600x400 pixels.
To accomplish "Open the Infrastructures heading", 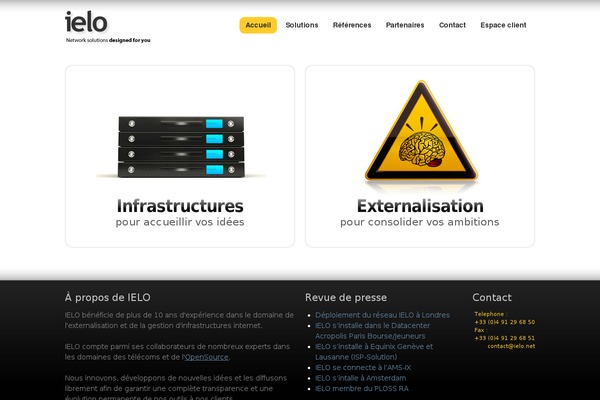I will click(180, 206).
